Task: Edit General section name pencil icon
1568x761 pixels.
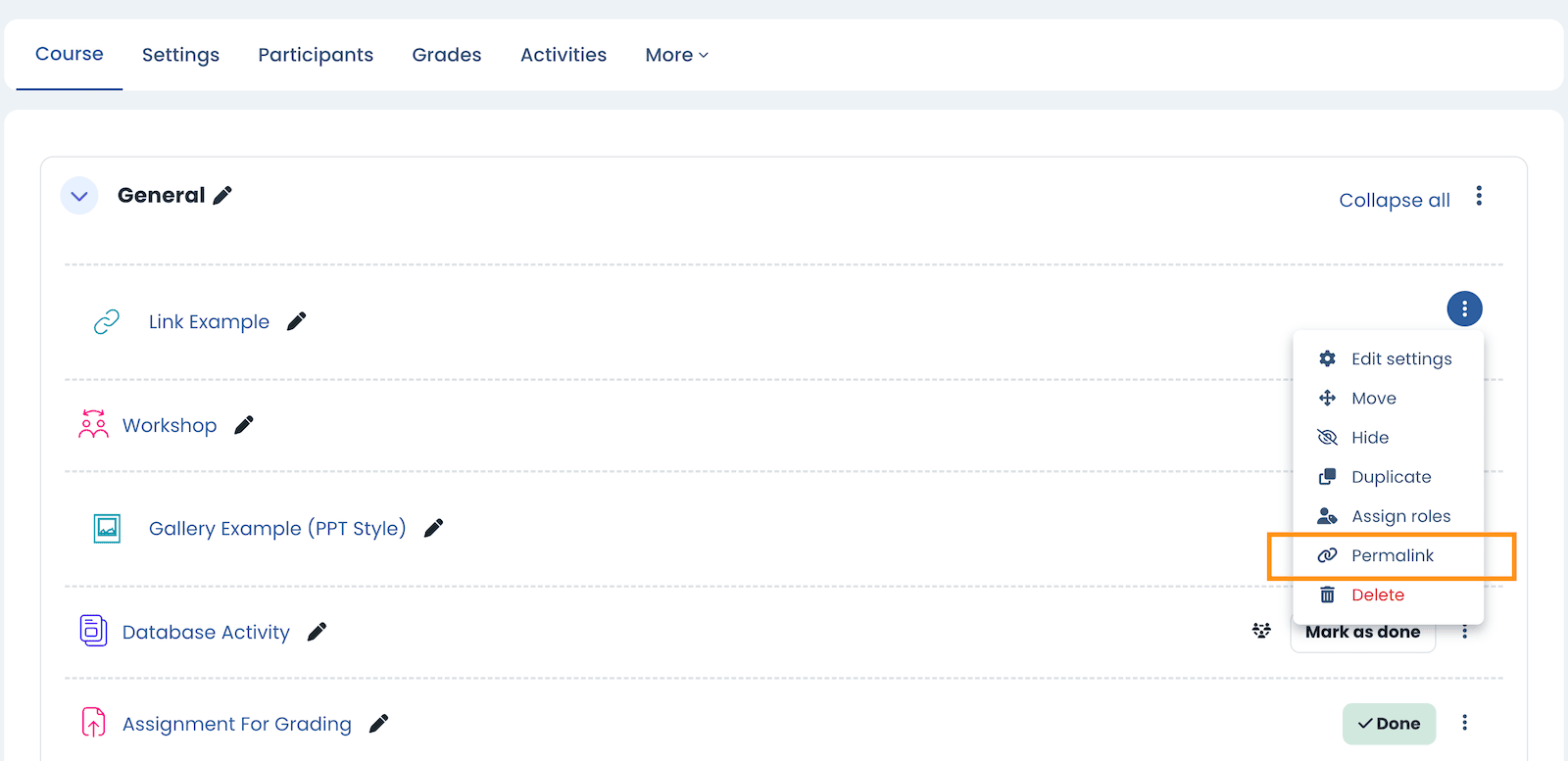Action: pyautogui.click(x=222, y=196)
